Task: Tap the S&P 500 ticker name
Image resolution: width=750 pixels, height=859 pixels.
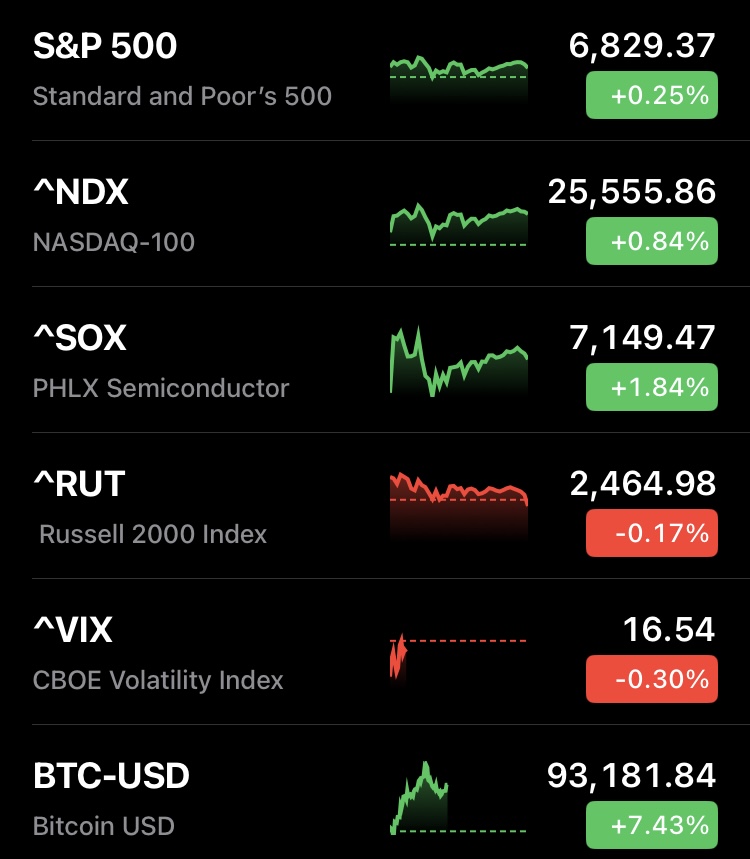Action: click(105, 46)
